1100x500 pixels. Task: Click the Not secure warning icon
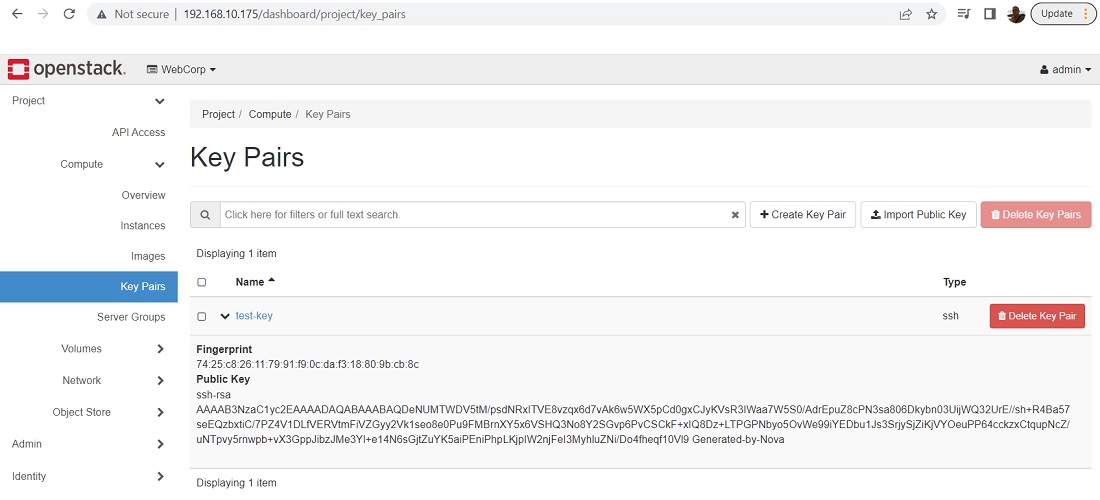pos(102,14)
